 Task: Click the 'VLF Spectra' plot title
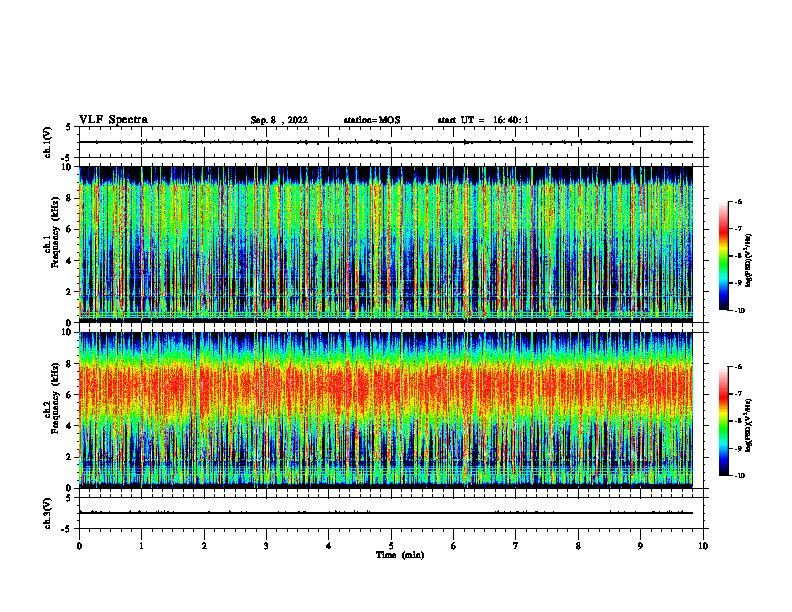tap(114, 120)
